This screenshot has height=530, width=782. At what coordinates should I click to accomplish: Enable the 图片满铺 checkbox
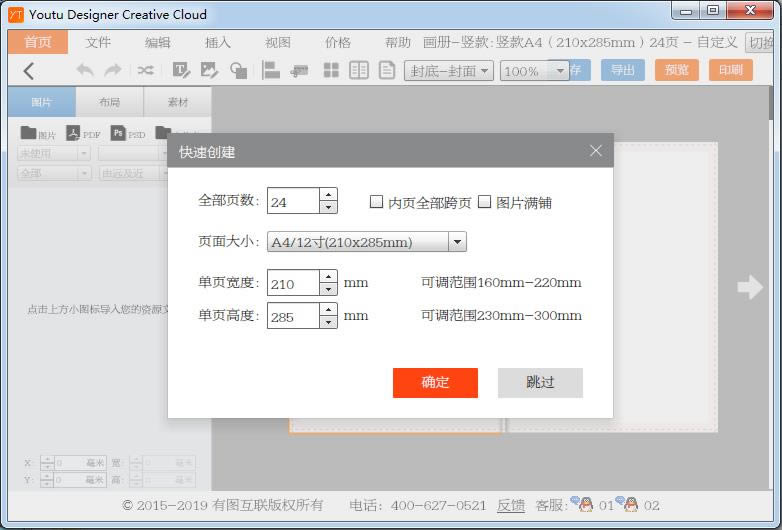[x=484, y=201]
